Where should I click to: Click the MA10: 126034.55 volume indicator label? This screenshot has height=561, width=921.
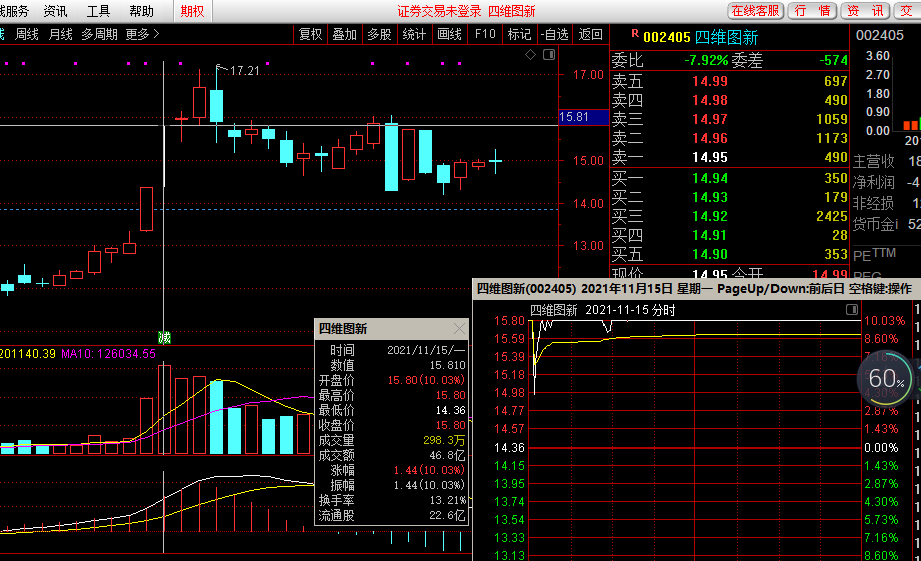(108, 354)
